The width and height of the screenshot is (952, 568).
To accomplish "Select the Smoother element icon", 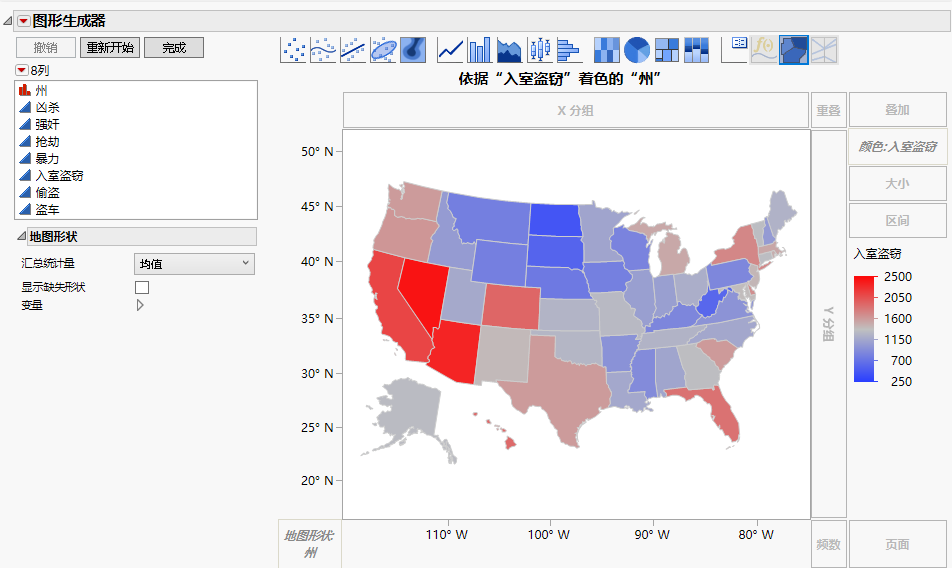I will [x=324, y=50].
